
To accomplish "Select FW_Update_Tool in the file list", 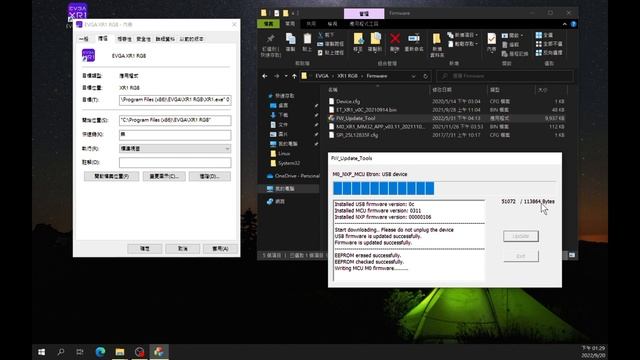I will point(447,118).
